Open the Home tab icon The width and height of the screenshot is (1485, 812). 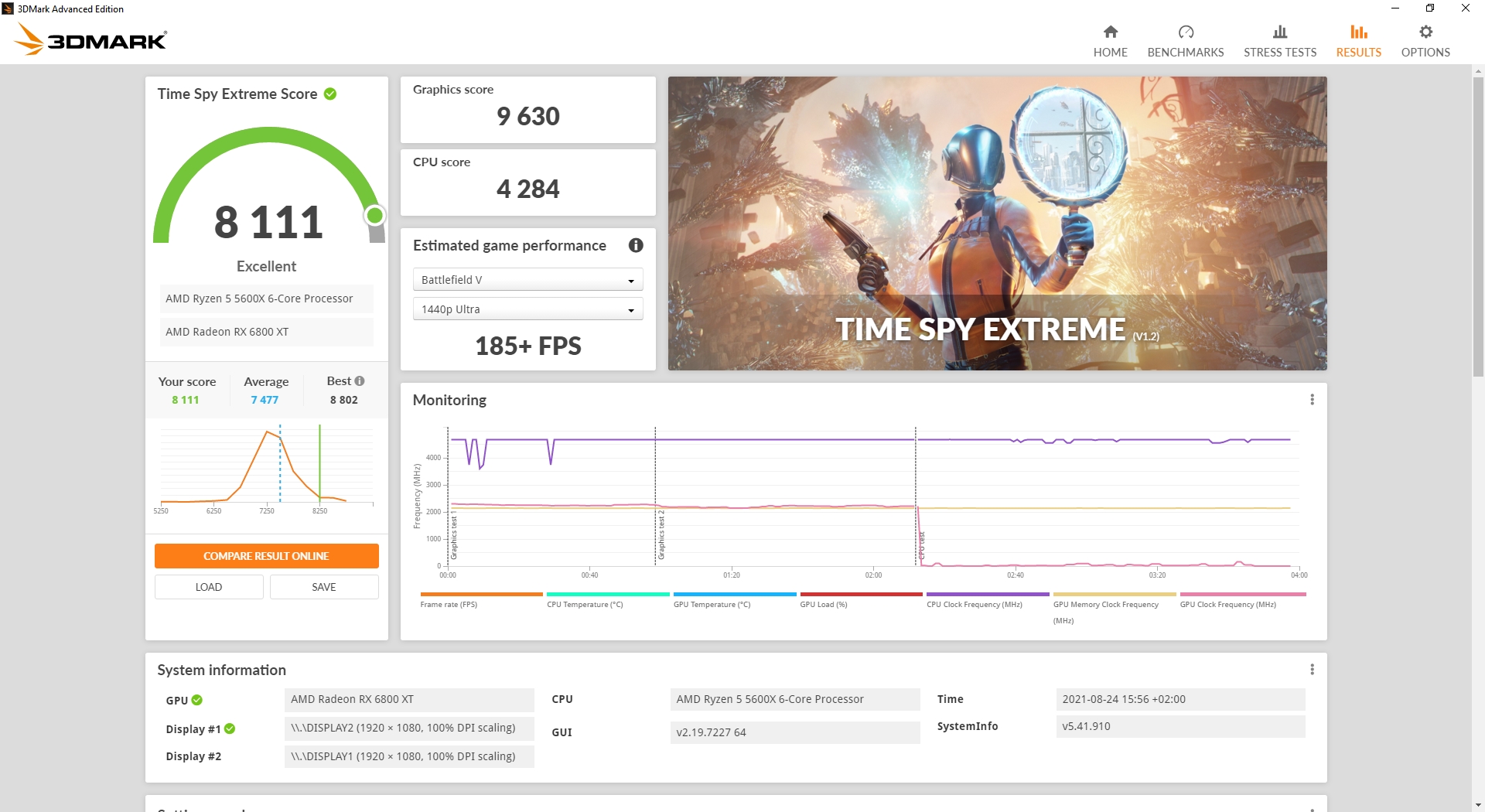click(x=1110, y=32)
